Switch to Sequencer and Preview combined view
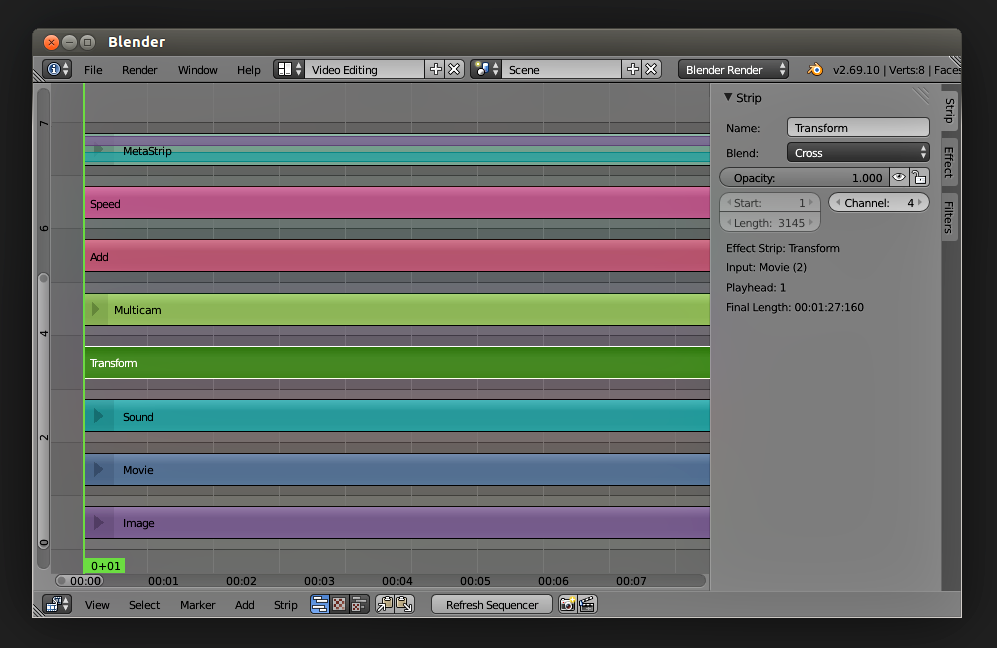Viewport: 997px width, 648px height. [x=359, y=604]
